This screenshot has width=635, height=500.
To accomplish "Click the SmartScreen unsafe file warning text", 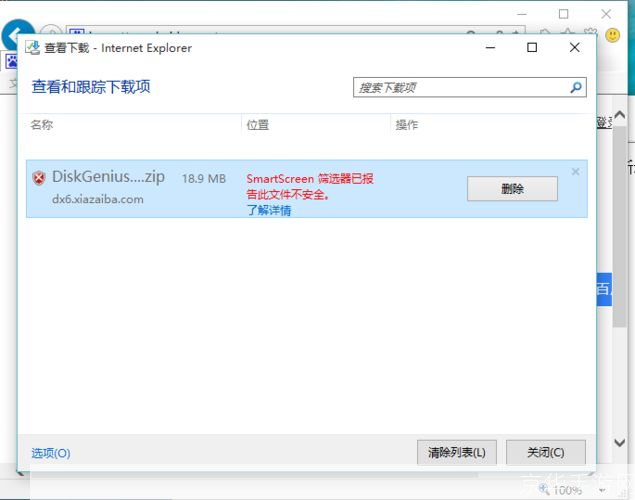I will pos(310,186).
